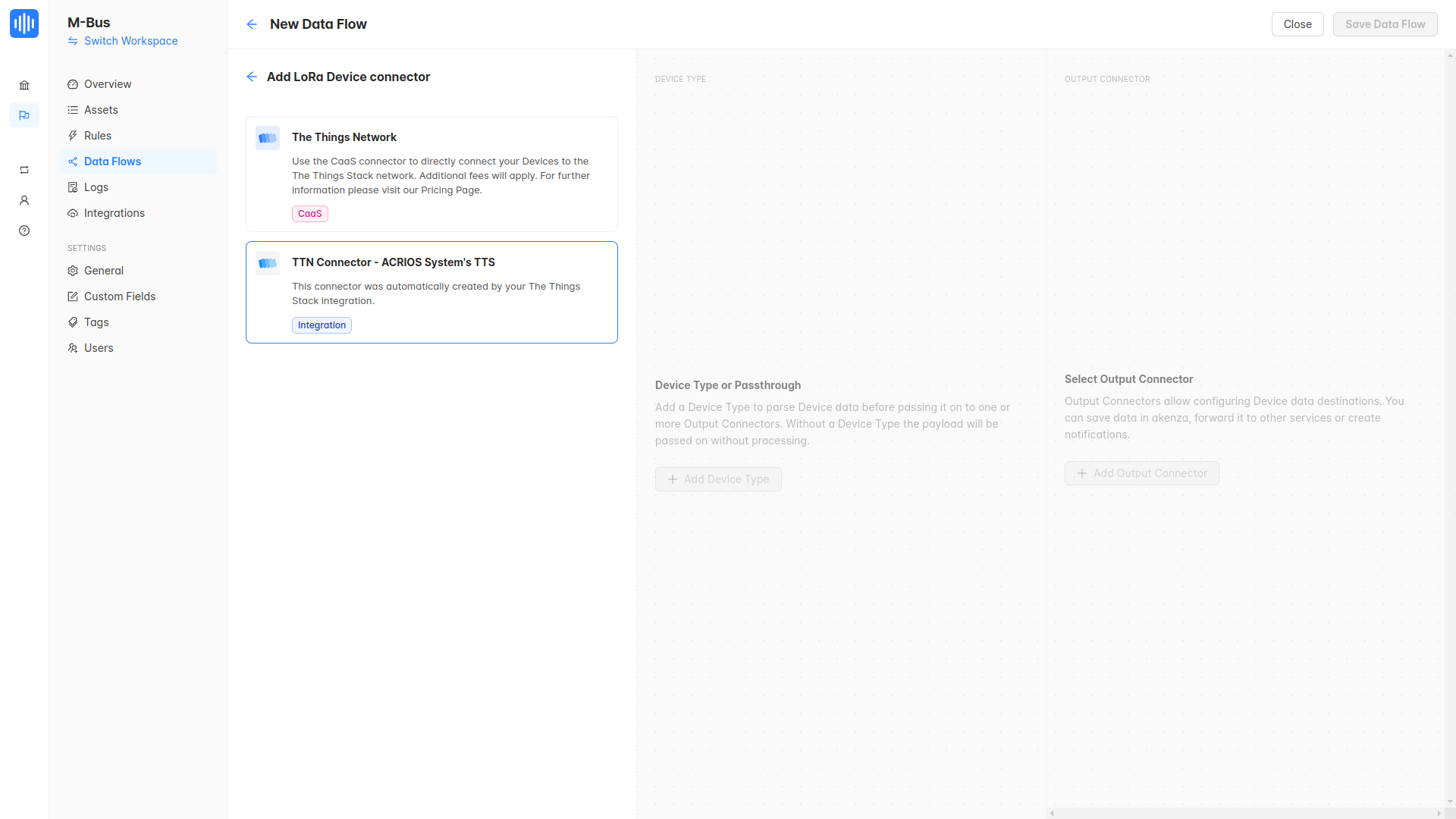The image size is (1456, 819).
Task: Open the help question mark icon
Action: pos(24,231)
